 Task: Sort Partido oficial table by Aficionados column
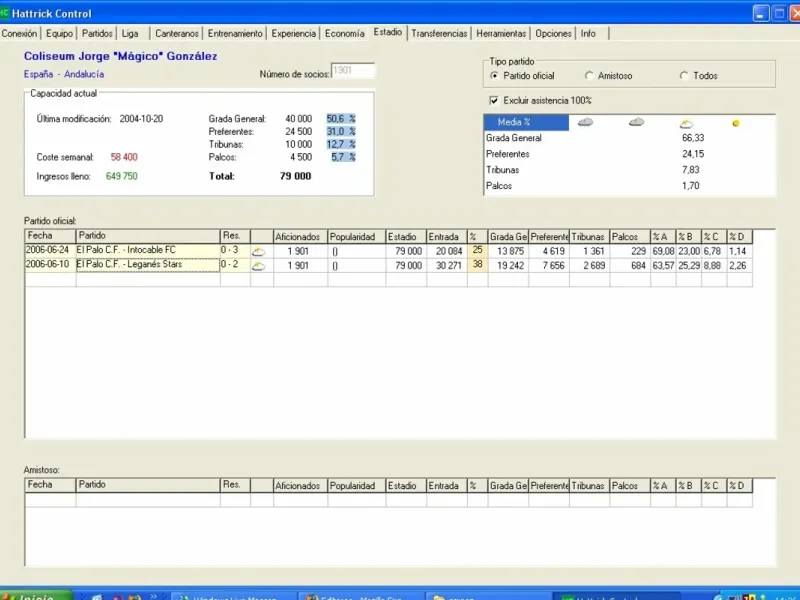coord(301,237)
